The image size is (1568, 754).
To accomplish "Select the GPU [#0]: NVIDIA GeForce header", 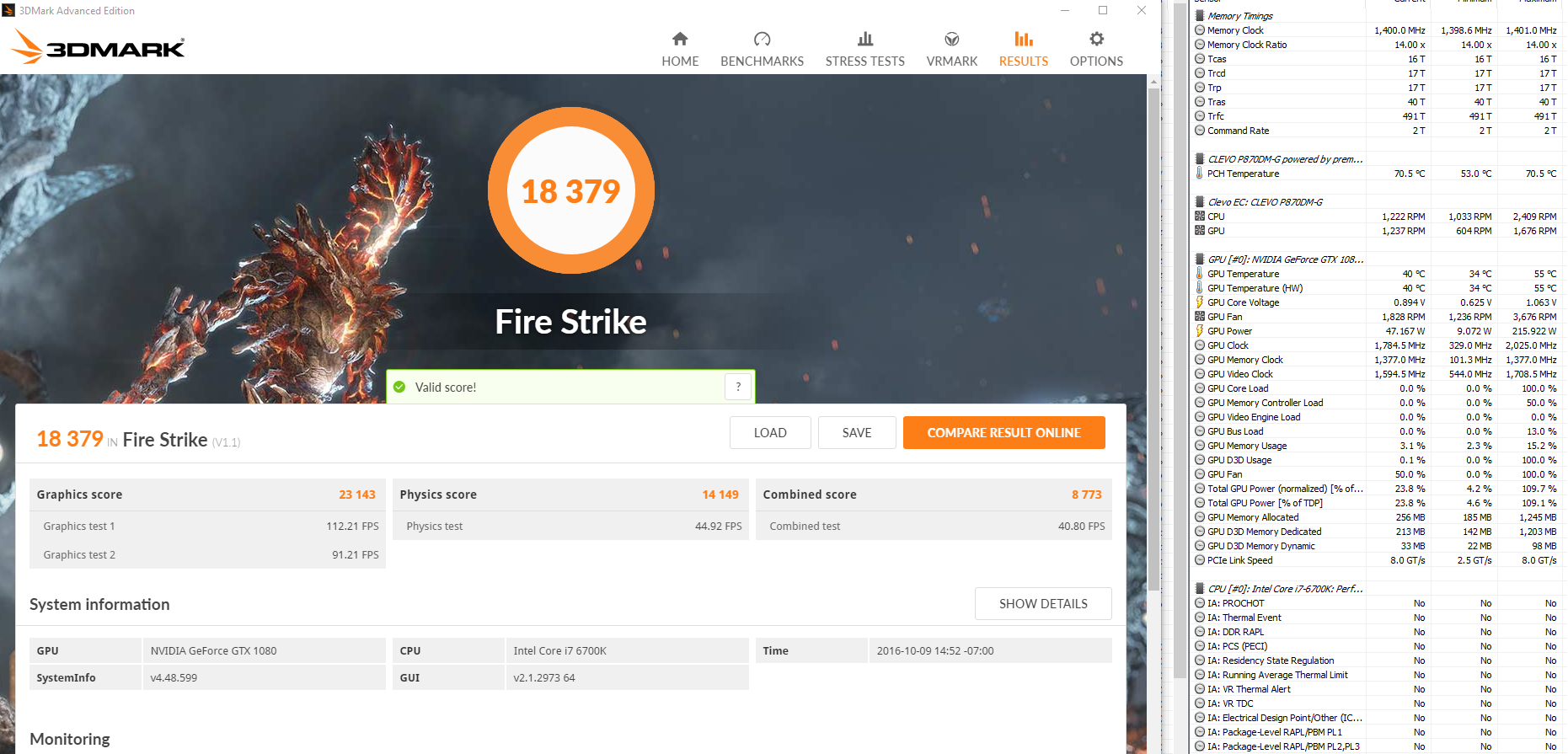I will pyautogui.click(x=1285, y=259).
